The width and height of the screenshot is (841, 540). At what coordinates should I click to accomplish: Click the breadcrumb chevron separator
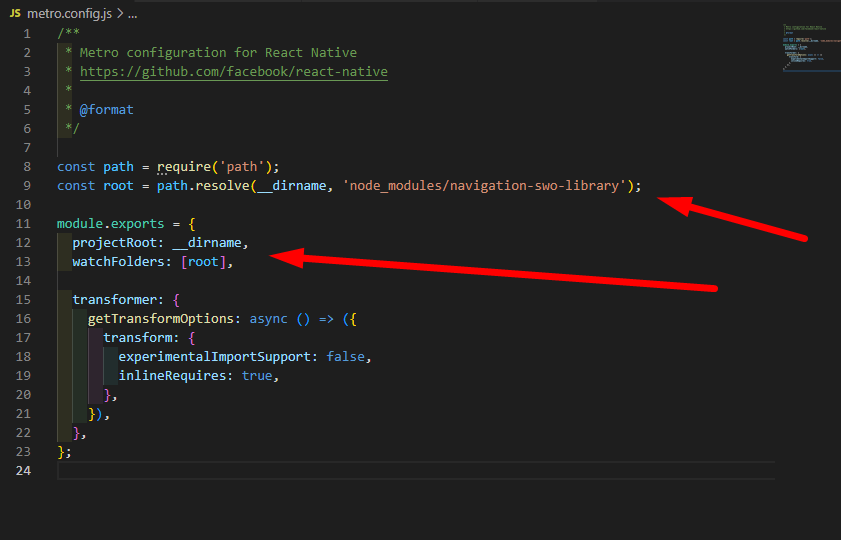(x=118, y=14)
